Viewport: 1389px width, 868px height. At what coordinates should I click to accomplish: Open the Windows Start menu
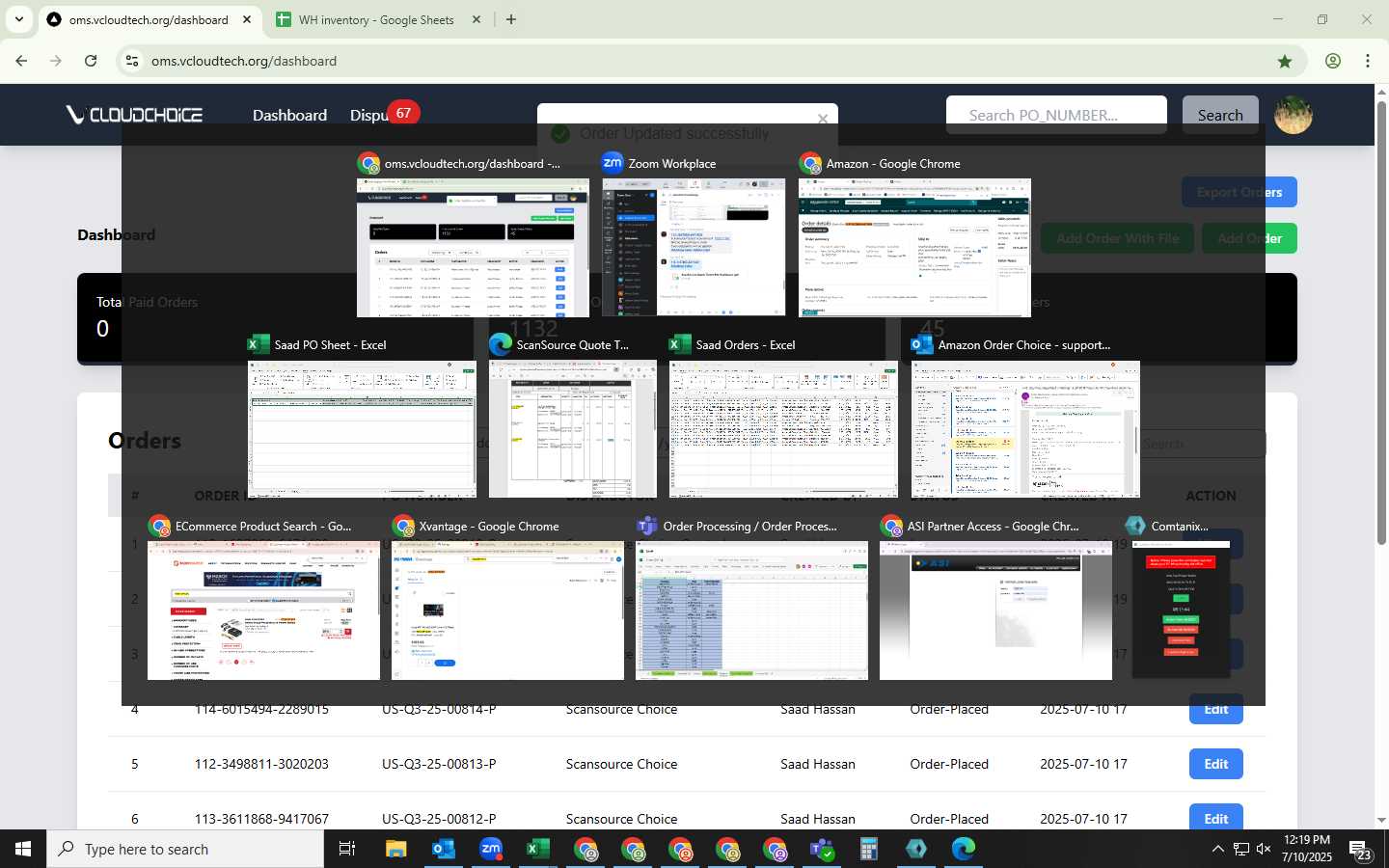tap(23, 849)
